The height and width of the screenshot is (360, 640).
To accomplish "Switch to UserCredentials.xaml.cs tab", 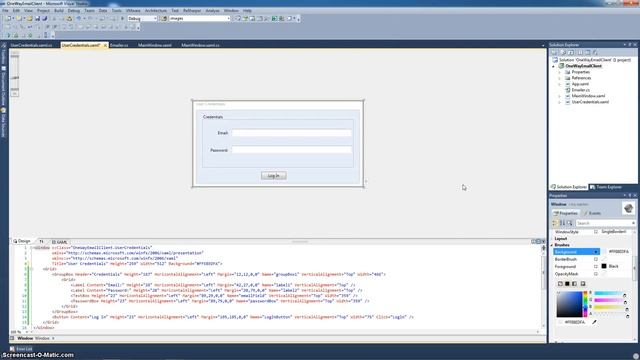I will (x=31, y=45).
